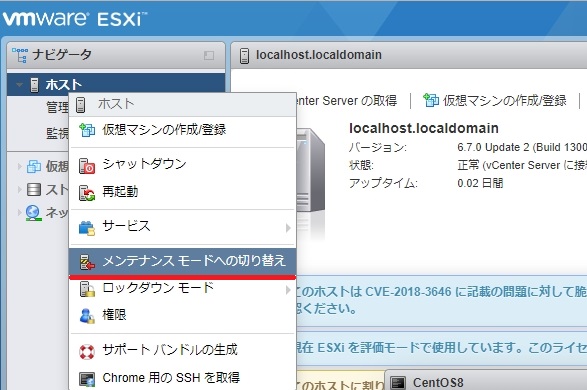Click the reboot icon in context menu
The height and width of the screenshot is (390, 587).
coord(87,193)
